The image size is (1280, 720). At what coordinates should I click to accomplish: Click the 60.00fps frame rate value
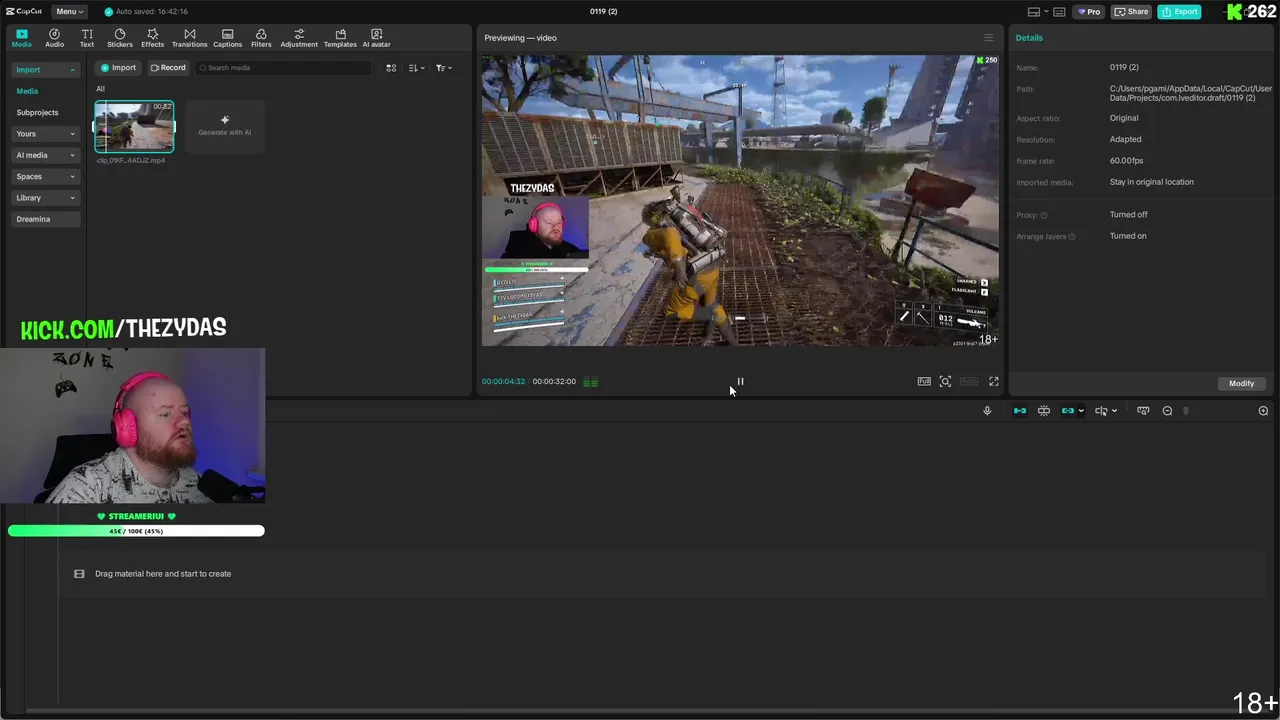click(1126, 161)
